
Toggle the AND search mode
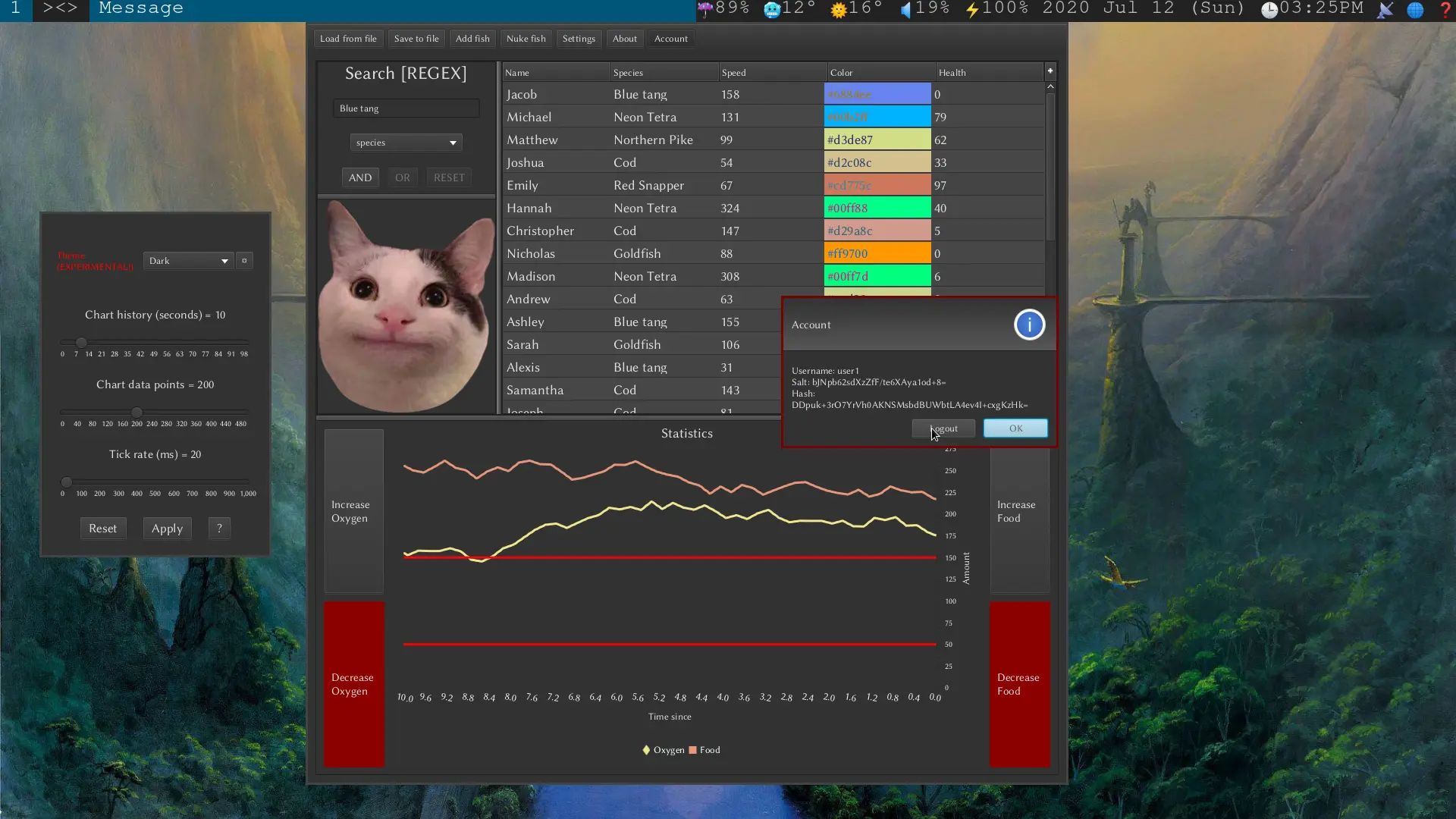360,177
